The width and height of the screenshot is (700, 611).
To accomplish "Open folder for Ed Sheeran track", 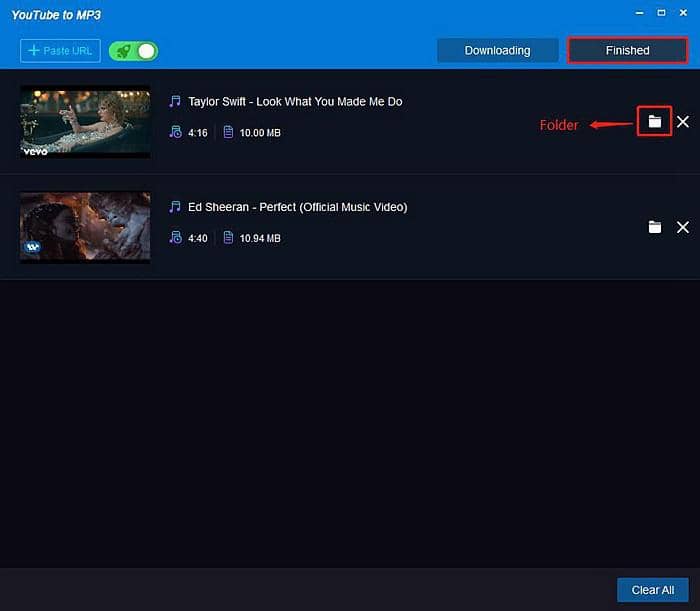I will point(654,227).
